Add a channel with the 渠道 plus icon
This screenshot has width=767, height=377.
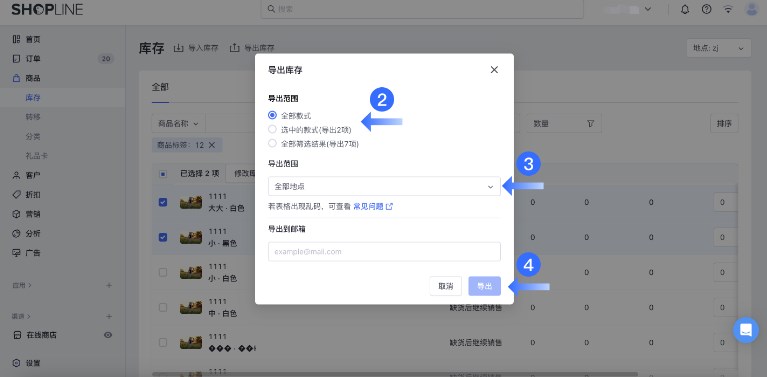pos(109,316)
